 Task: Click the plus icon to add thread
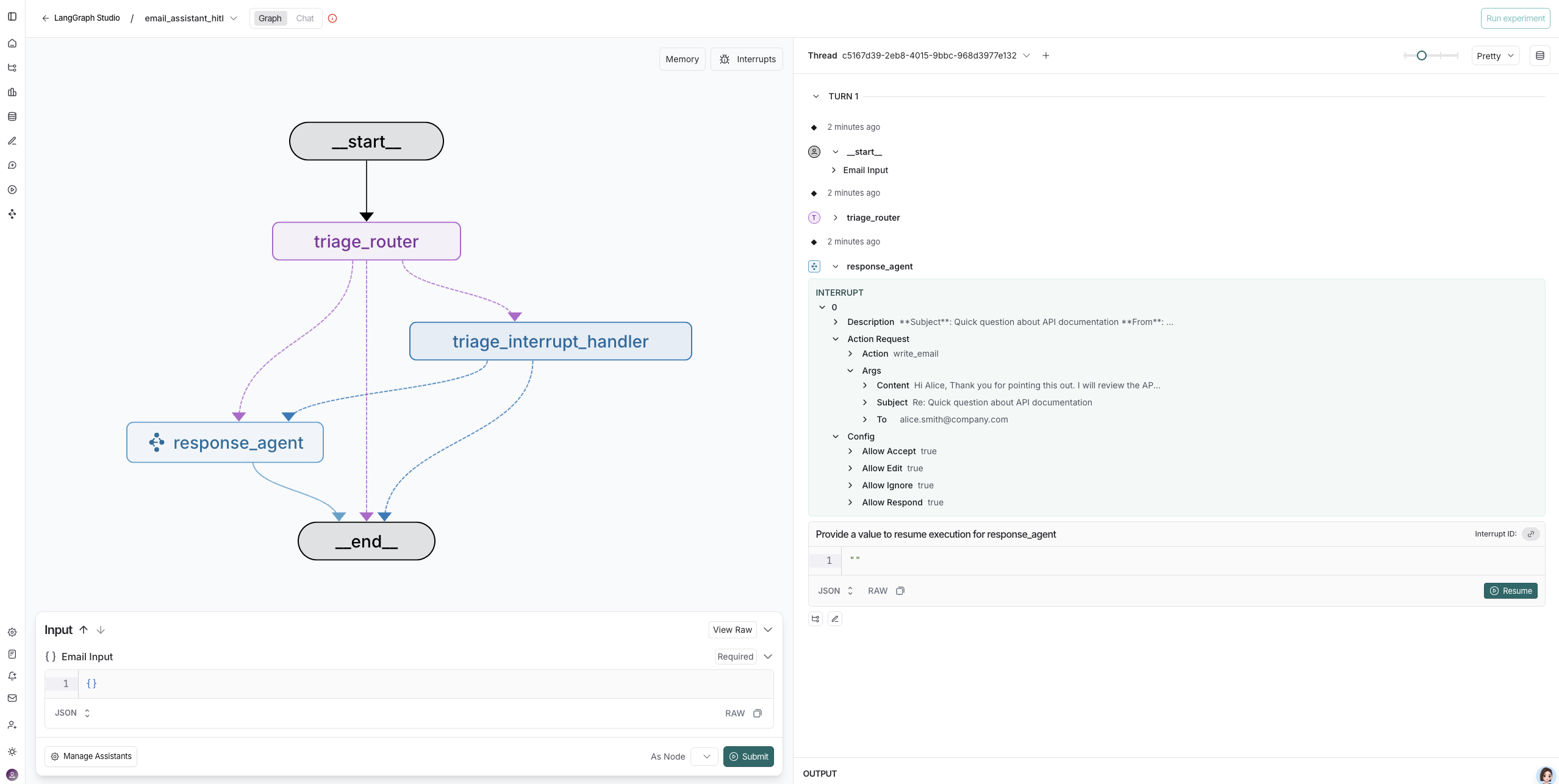[x=1046, y=55]
